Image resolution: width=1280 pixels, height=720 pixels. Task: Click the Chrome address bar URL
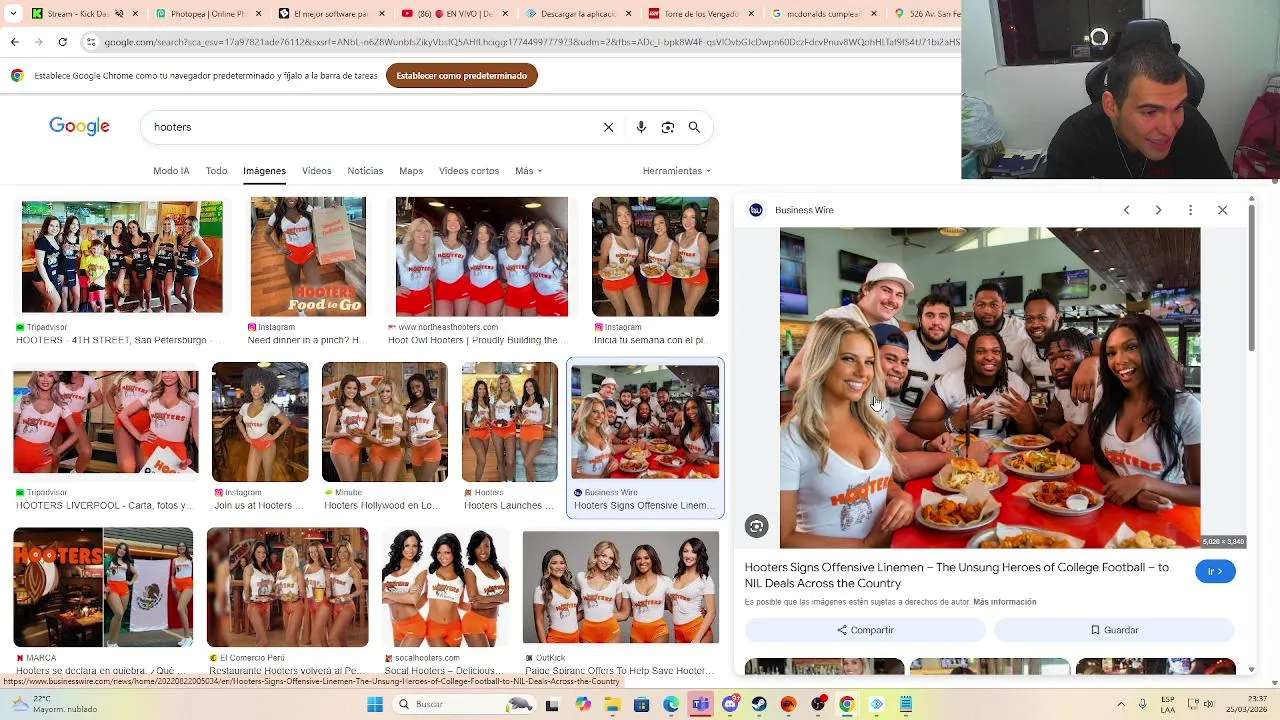(x=530, y=42)
